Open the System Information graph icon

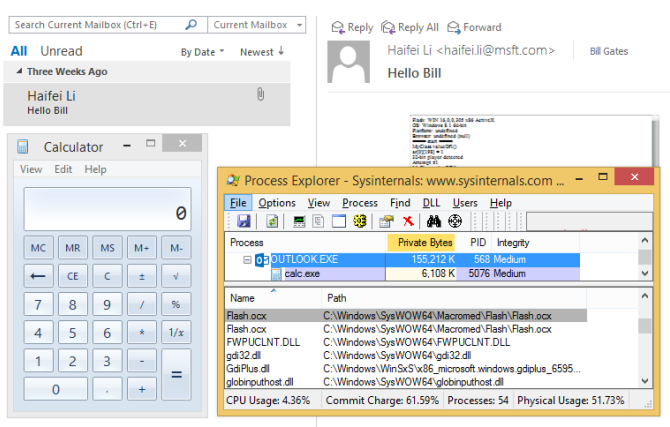coord(299,221)
